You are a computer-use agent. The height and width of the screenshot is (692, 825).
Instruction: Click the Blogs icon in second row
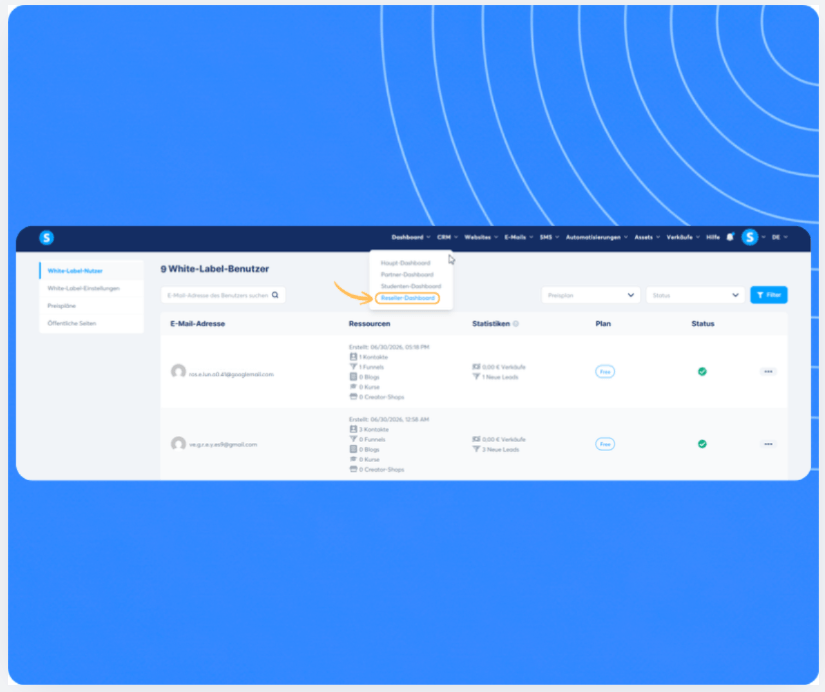coord(353,449)
